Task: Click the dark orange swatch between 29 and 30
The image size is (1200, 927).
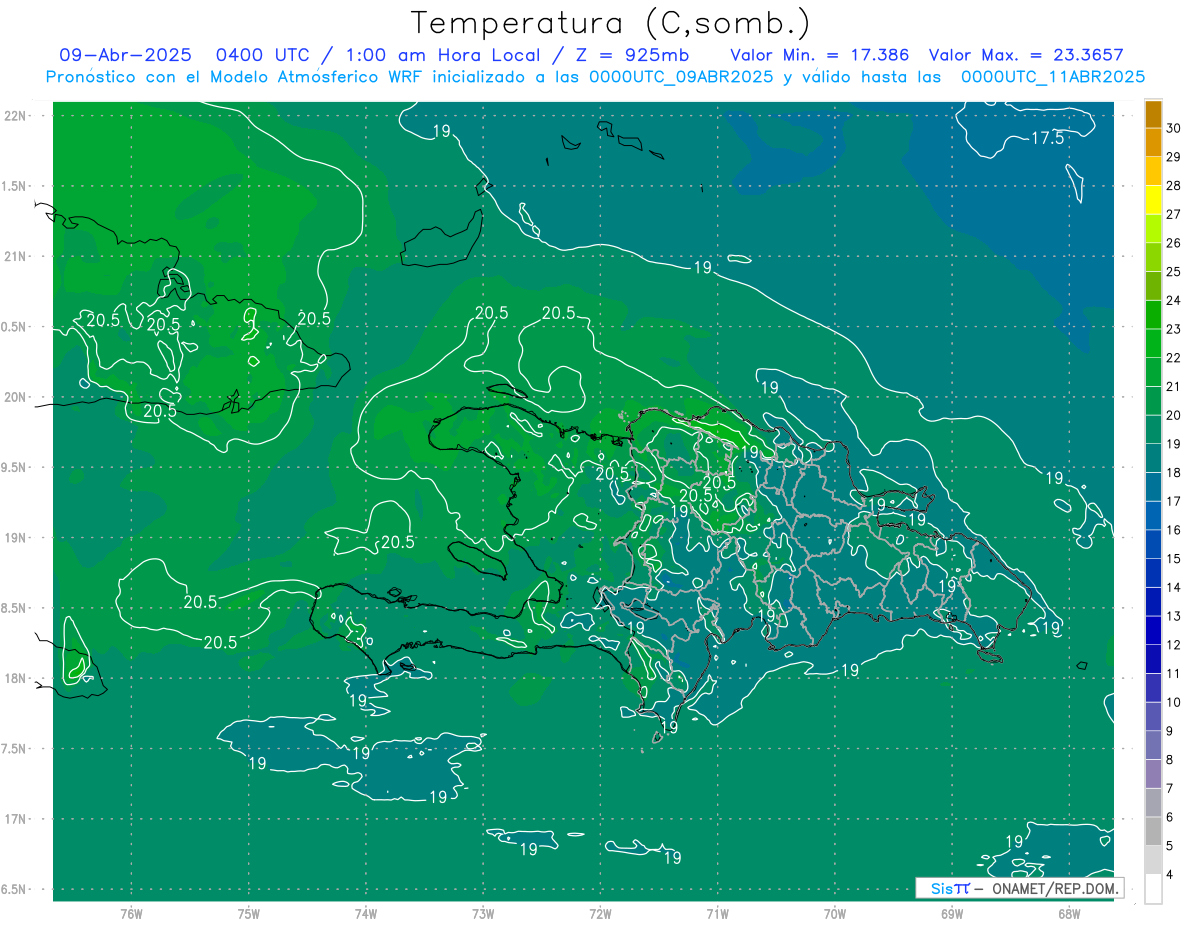Action: (x=1153, y=143)
